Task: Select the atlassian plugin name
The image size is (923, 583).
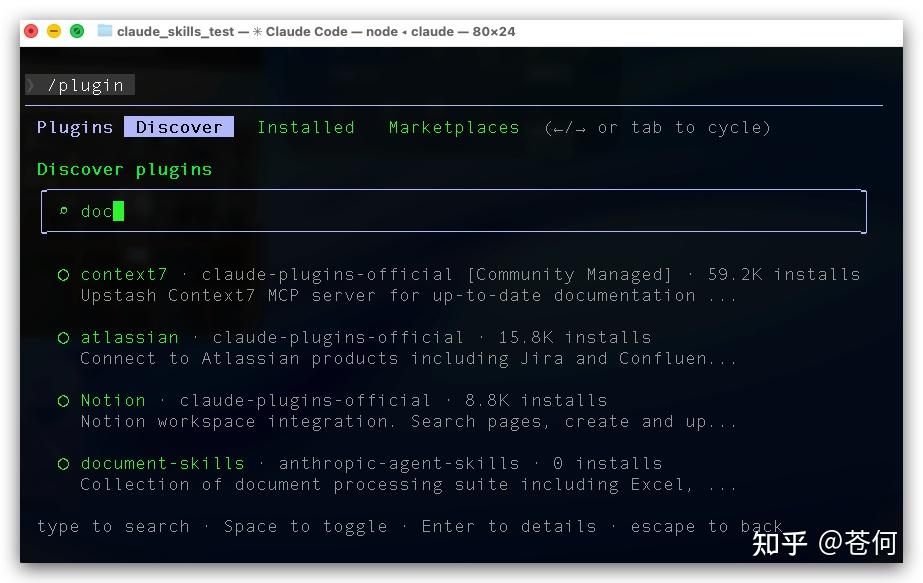Action: tap(130, 337)
